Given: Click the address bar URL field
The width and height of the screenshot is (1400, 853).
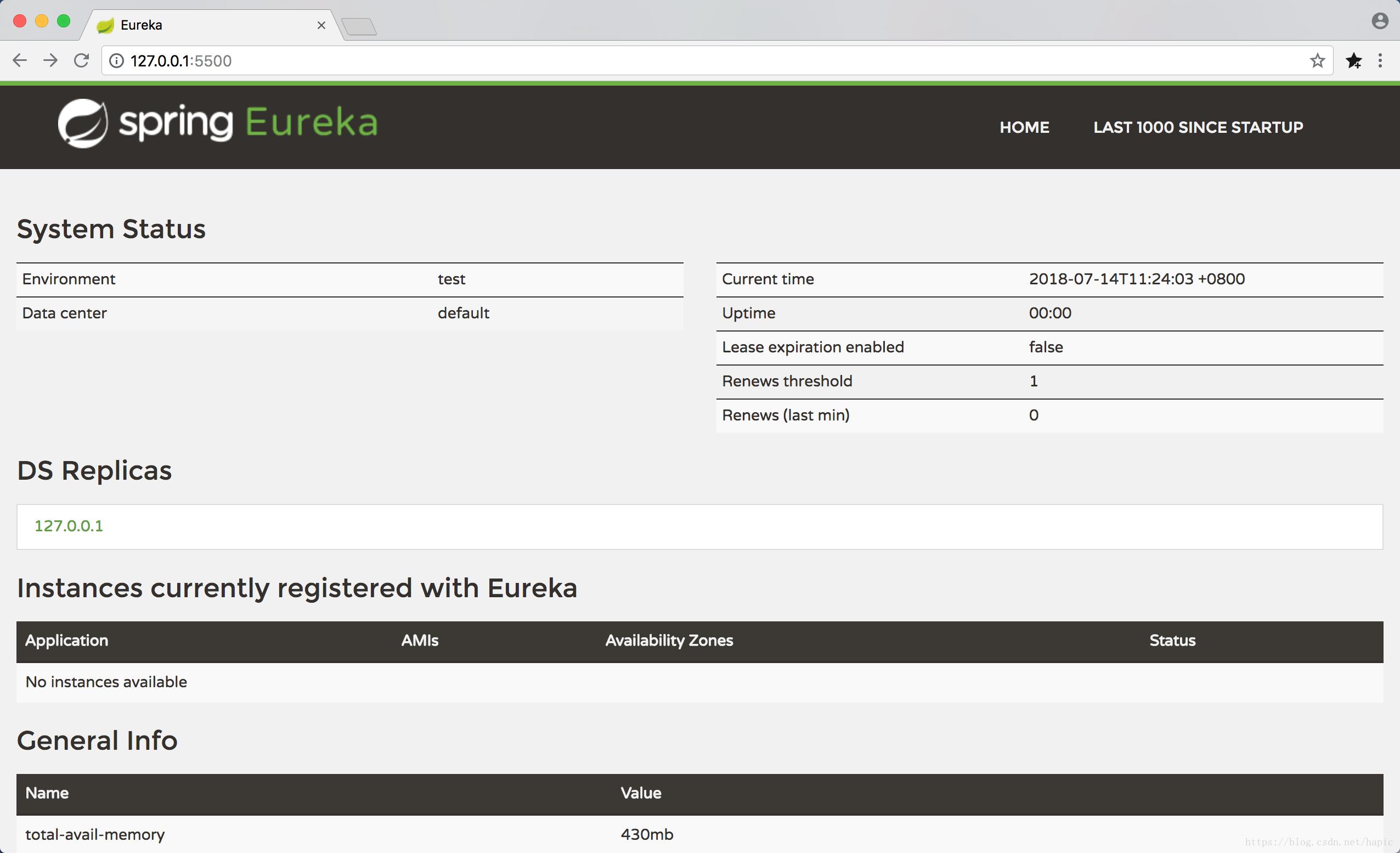Looking at the screenshot, I should coord(716,61).
